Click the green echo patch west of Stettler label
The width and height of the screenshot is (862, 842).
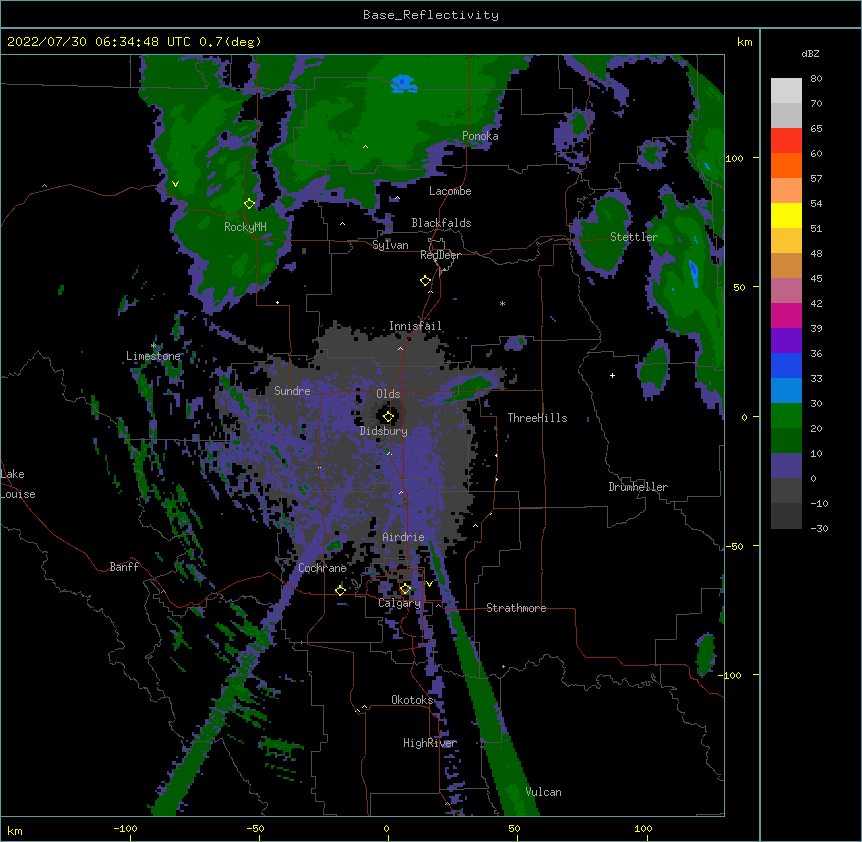pyautogui.click(x=603, y=234)
